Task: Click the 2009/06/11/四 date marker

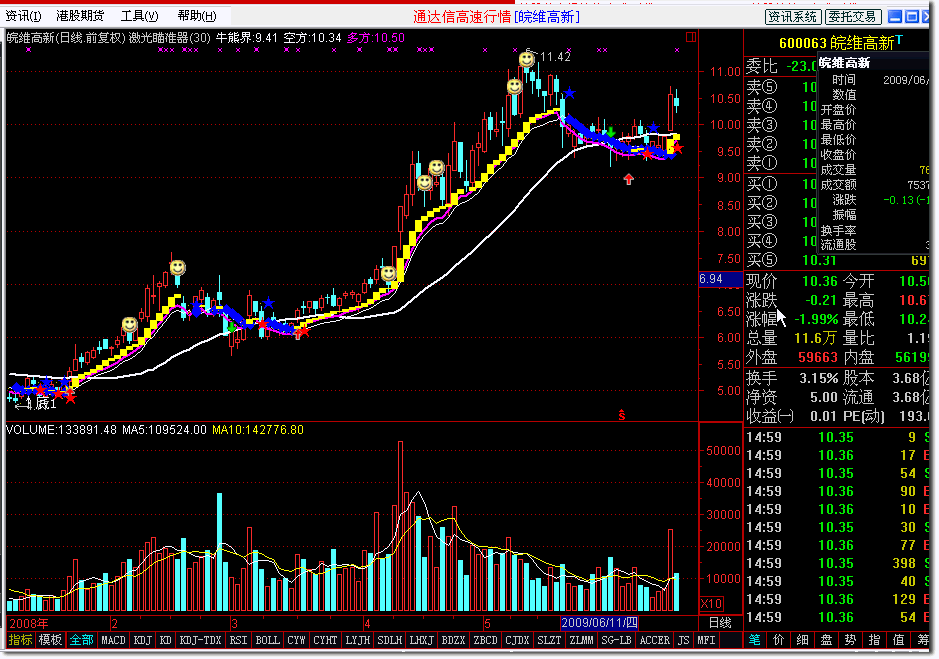Action: pos(599,623)
